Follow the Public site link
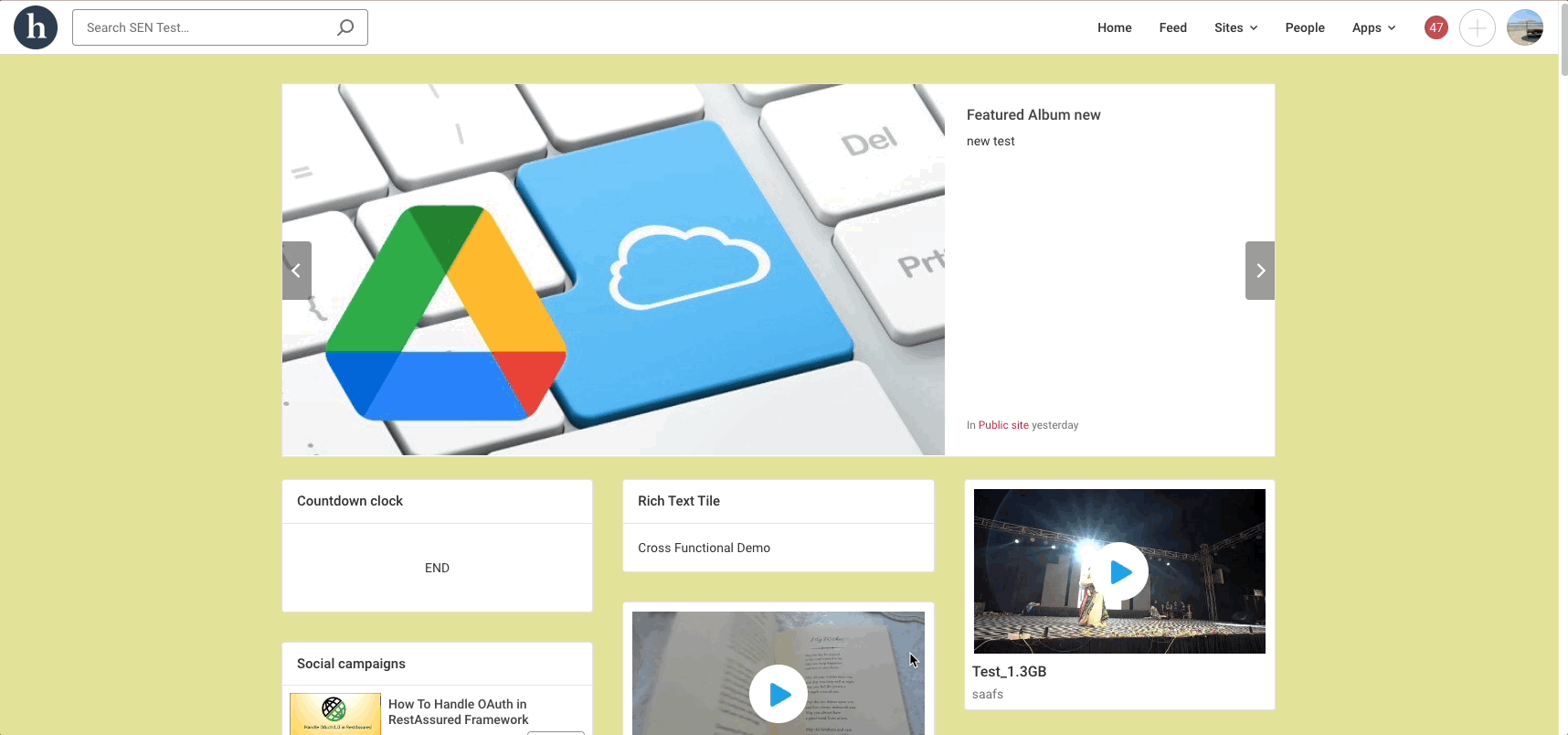Screen dimensions: 1568x735 (1003, 425)
